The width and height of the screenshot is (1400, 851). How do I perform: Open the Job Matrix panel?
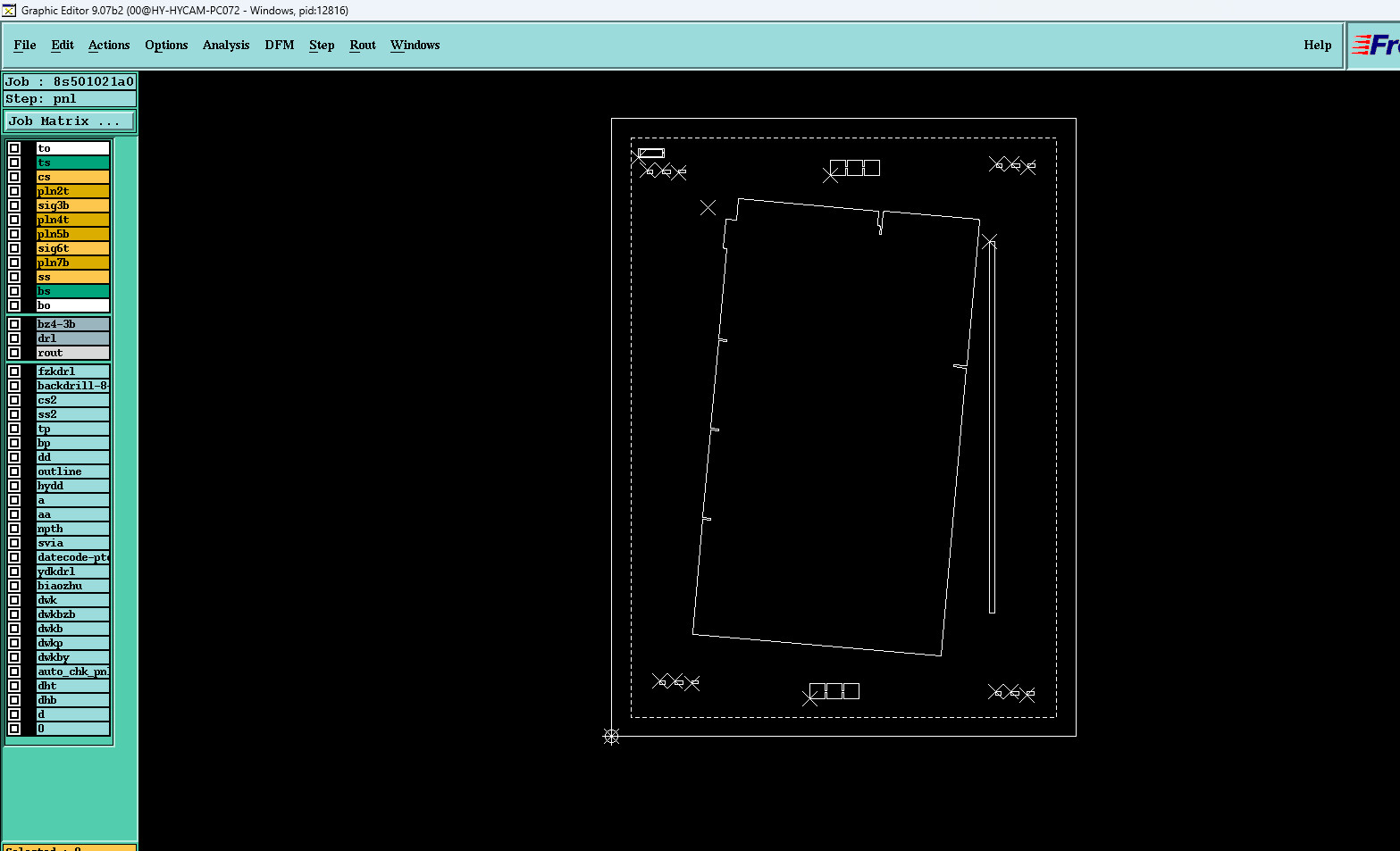[70, 121]
